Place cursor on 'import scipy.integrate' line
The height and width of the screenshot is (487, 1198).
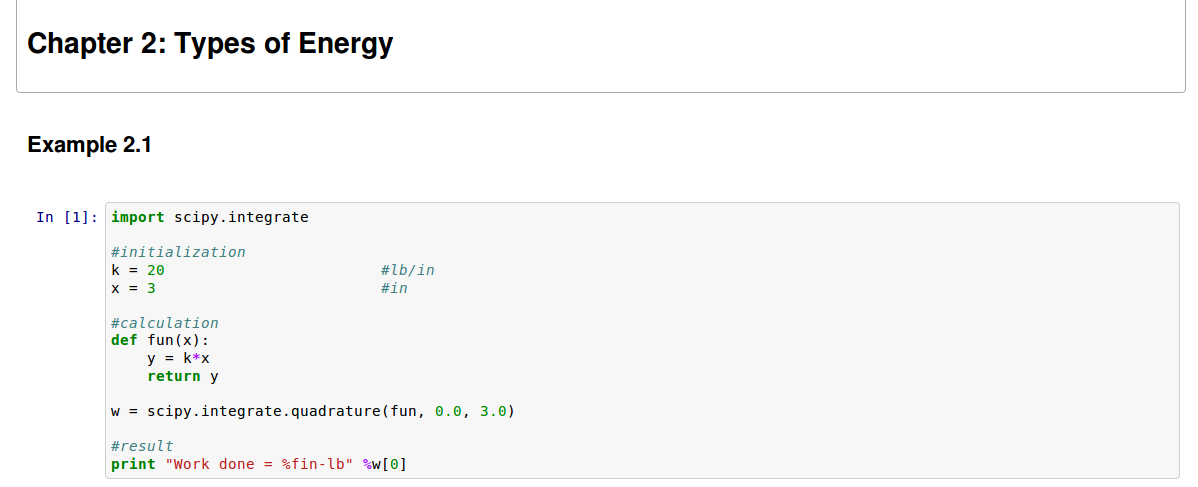[x=210, y=217]
